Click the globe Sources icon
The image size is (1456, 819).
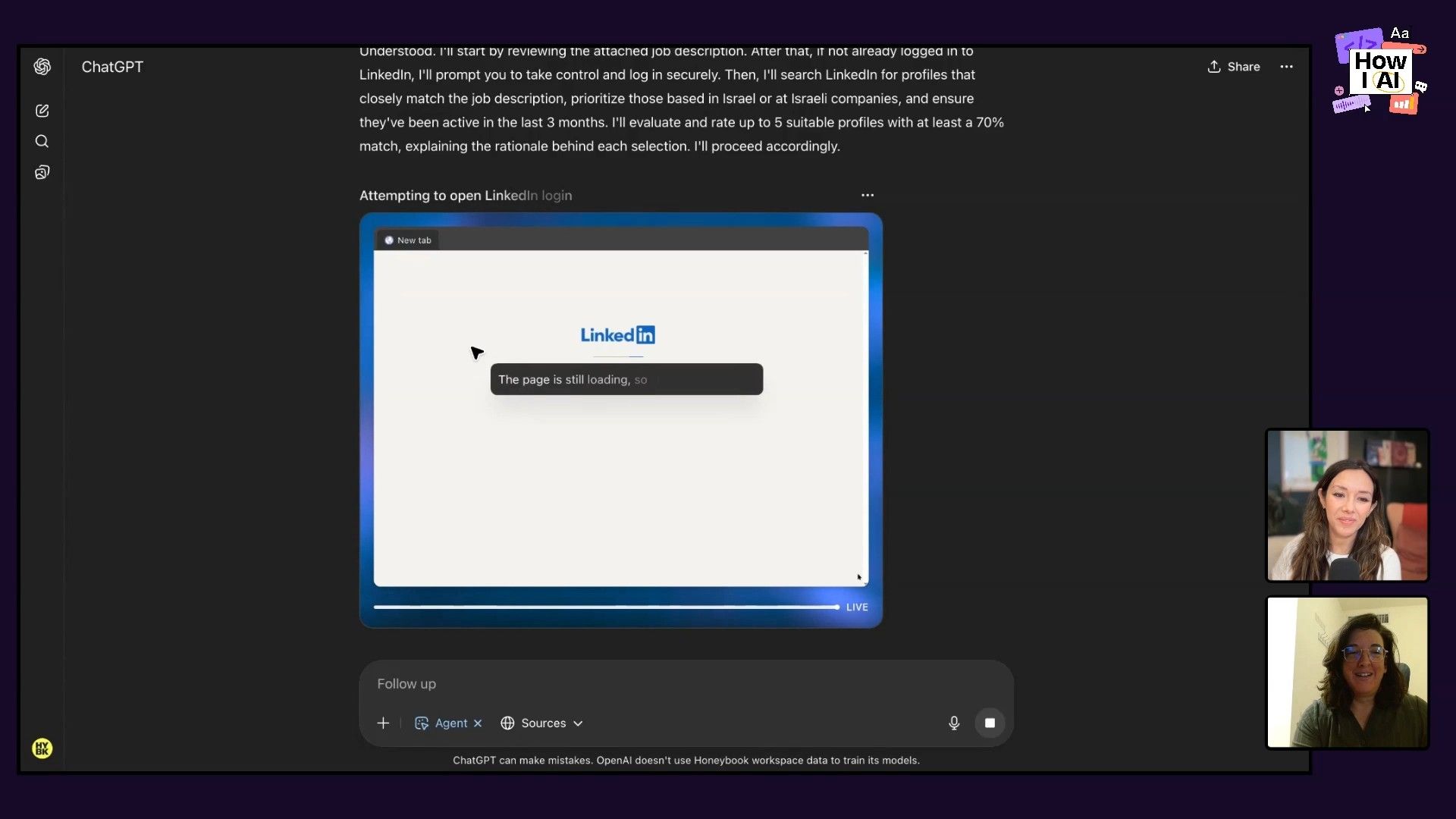[x=507, y=723]
